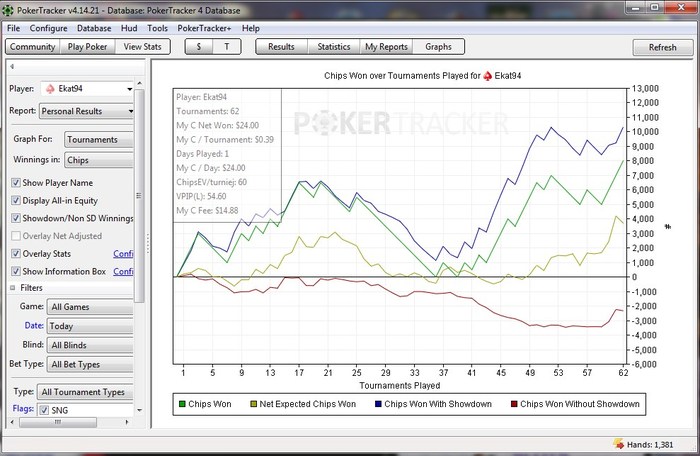Click the PokerTracker app icon in title bar

(8, 10)
